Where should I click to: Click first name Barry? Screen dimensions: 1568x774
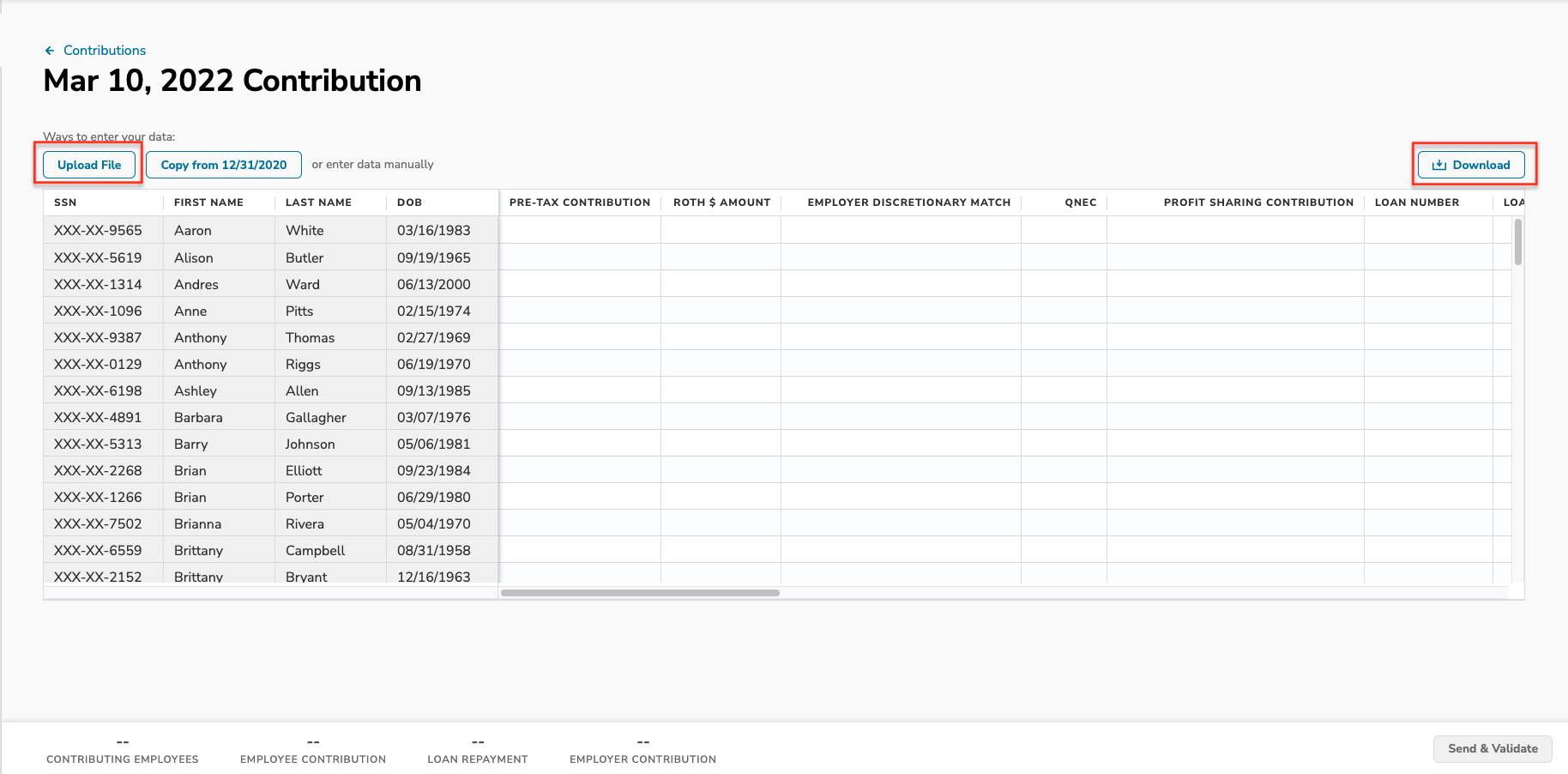pos(191,444)
